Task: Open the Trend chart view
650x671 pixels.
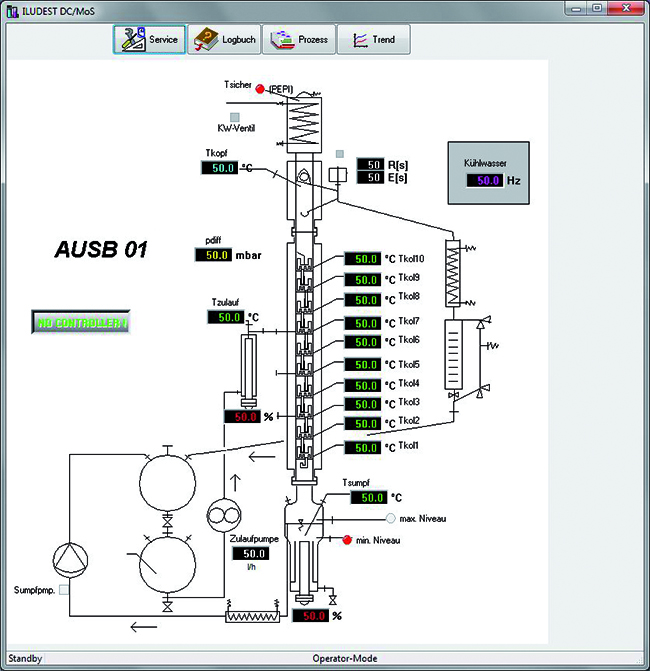Action: click(374, 39)
